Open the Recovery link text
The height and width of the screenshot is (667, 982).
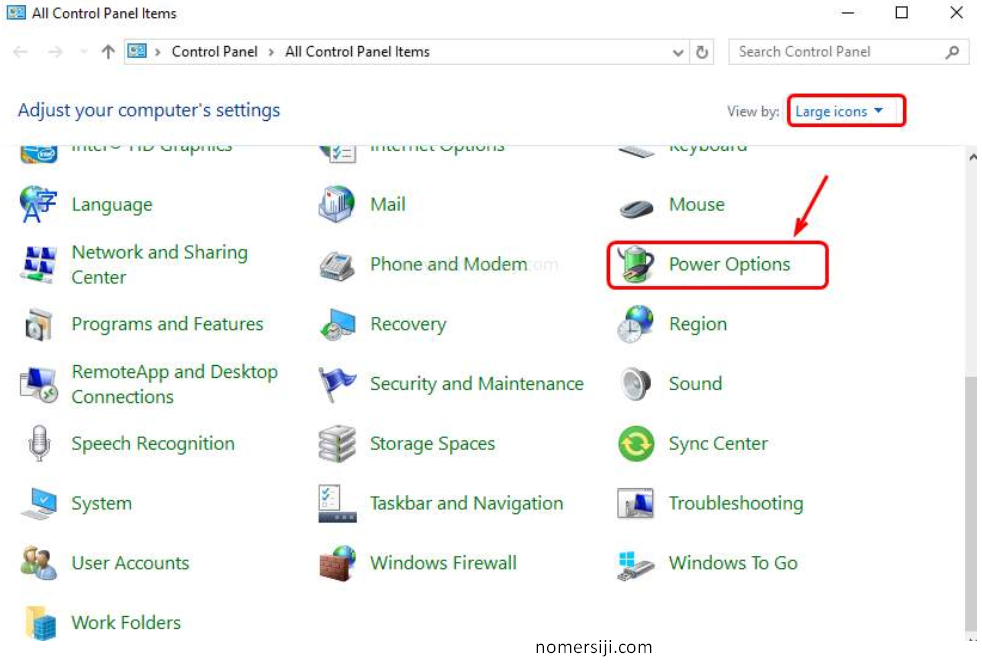408,324
